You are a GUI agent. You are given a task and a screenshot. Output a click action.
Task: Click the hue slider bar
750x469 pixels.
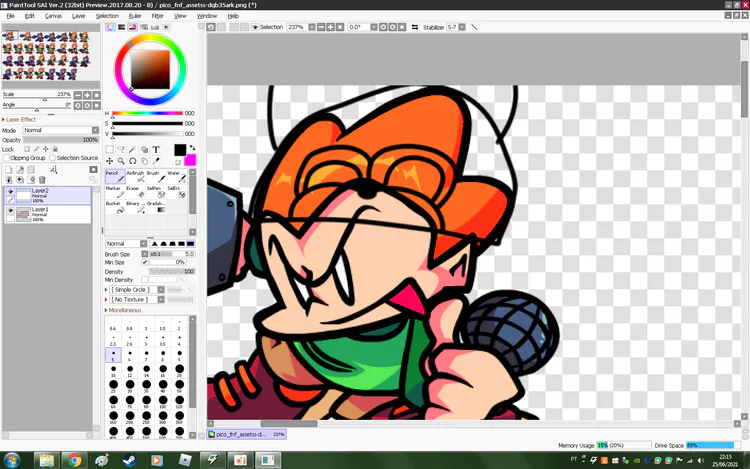pos(147,113)
